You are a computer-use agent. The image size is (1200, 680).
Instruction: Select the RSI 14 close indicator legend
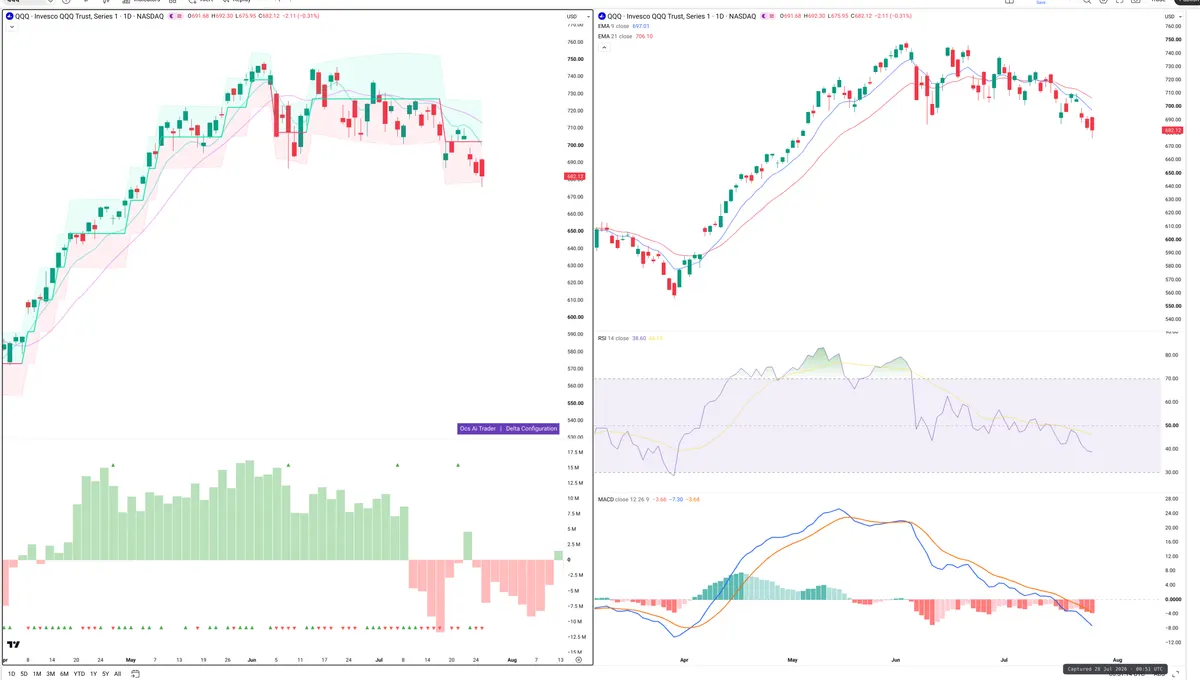(613, 339)
